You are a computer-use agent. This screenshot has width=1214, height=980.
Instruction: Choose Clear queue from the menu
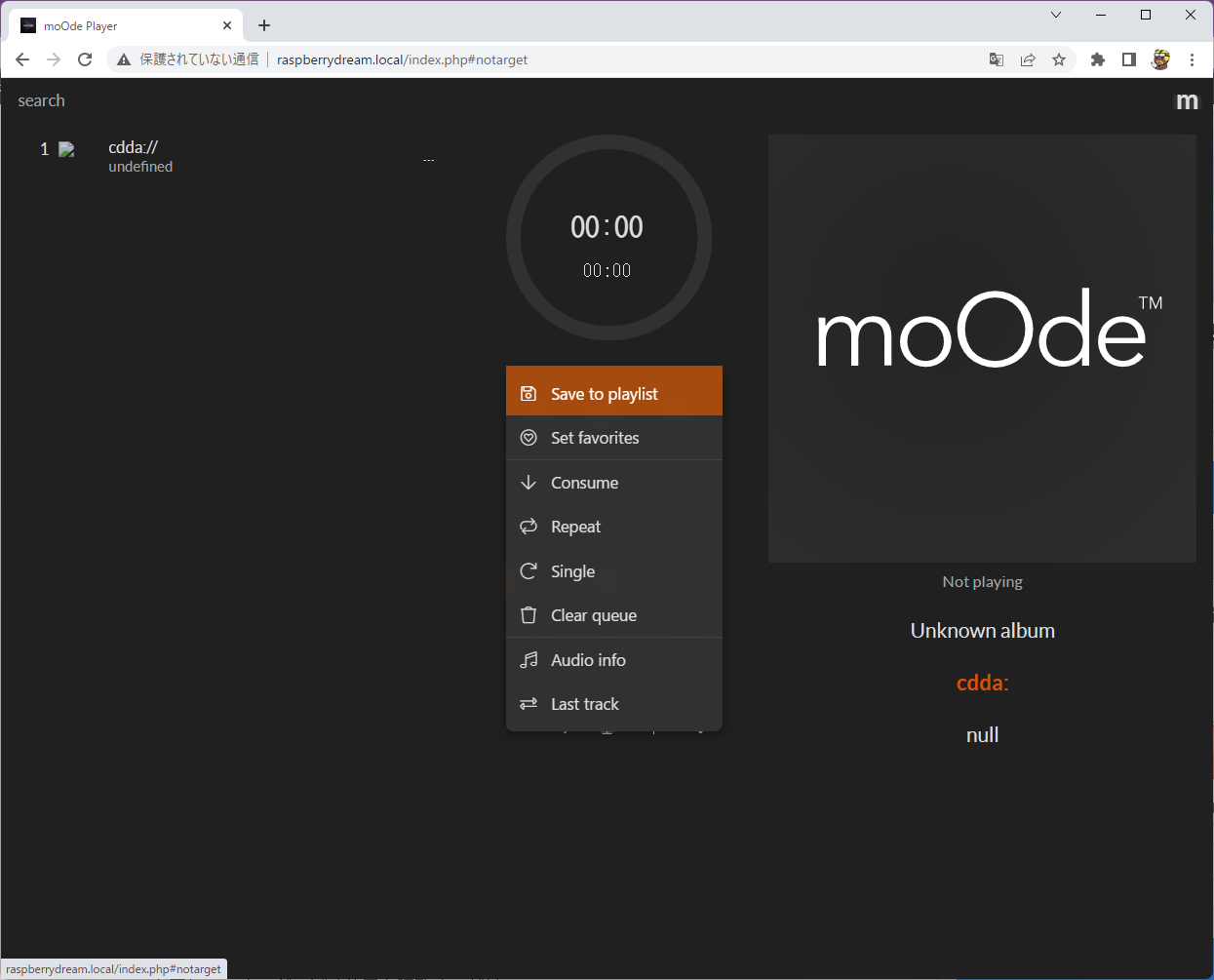tap(614, 615)
